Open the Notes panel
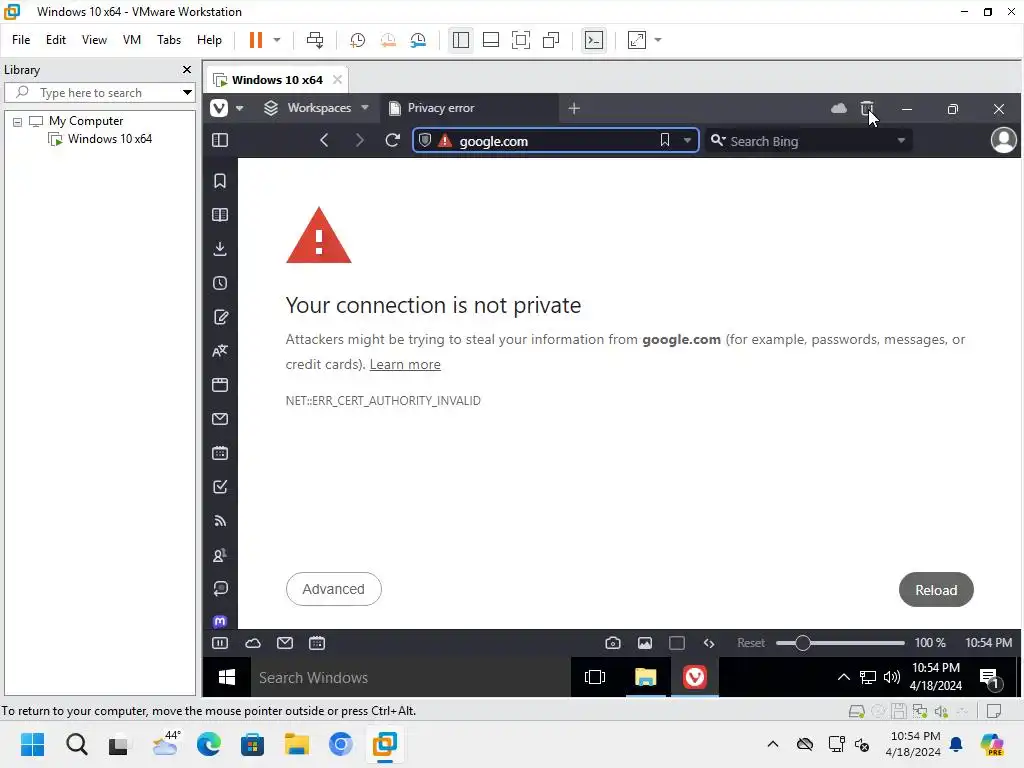1024x768 pixels. click(x=220, y=317)
